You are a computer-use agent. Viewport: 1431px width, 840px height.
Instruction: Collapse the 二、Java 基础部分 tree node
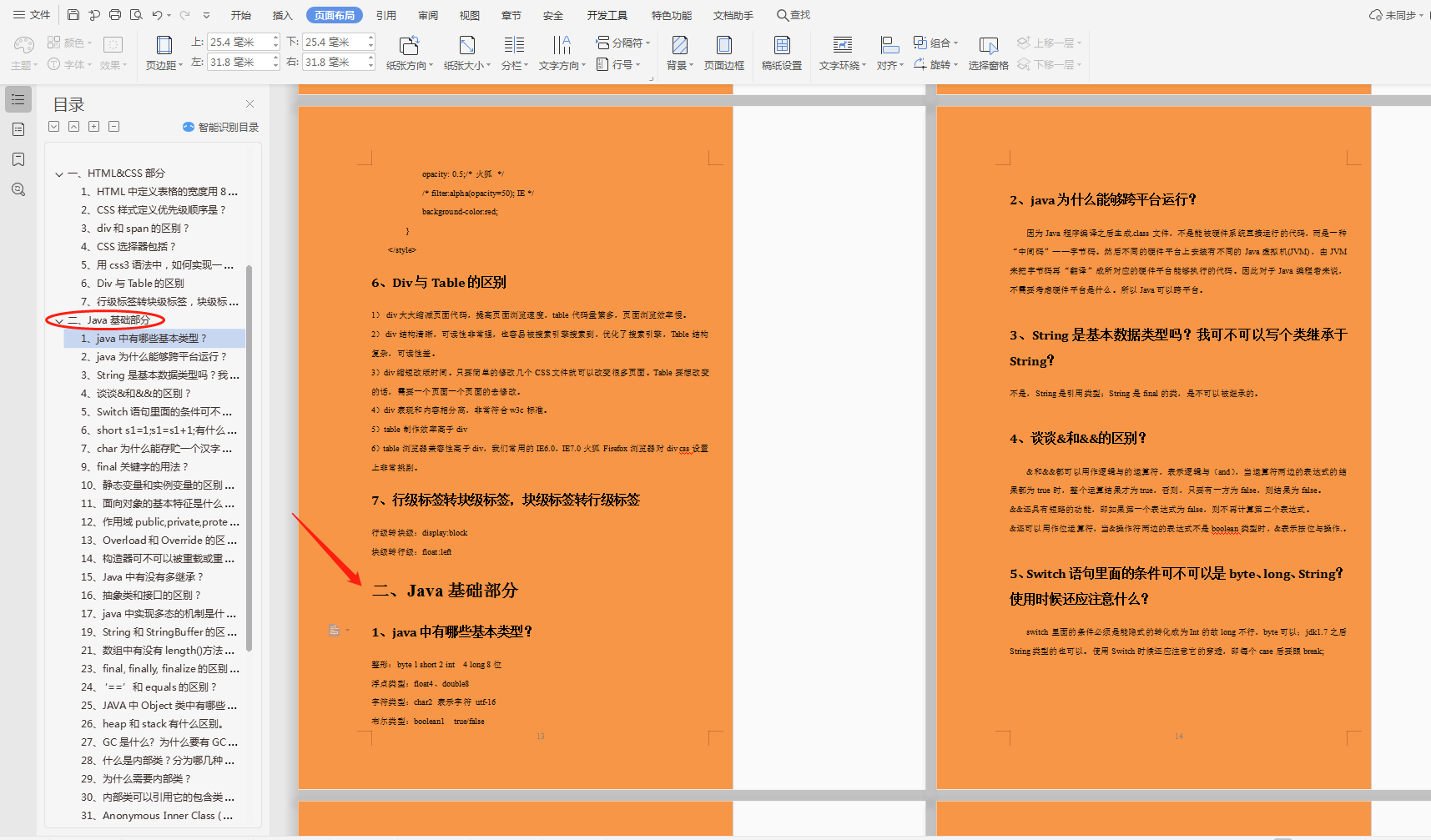[59, 321]
